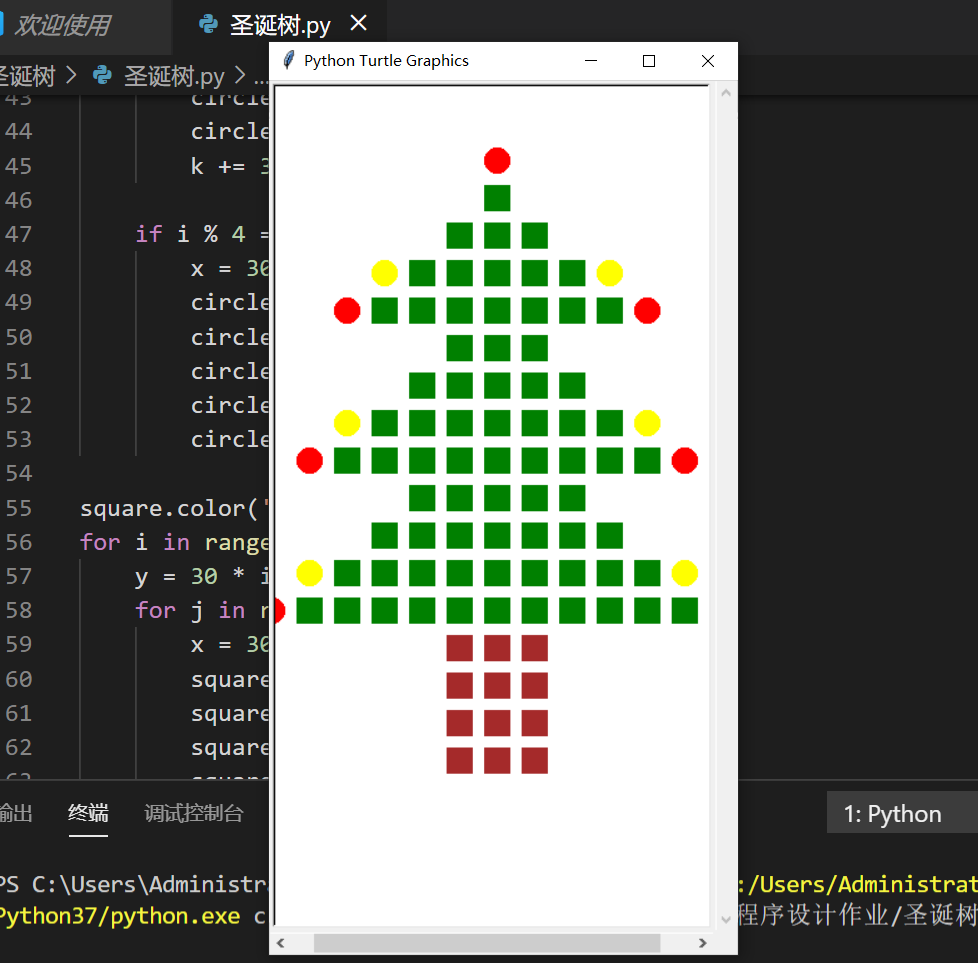Click the Python file icon in breadcrumb

(x=102, y=75)
